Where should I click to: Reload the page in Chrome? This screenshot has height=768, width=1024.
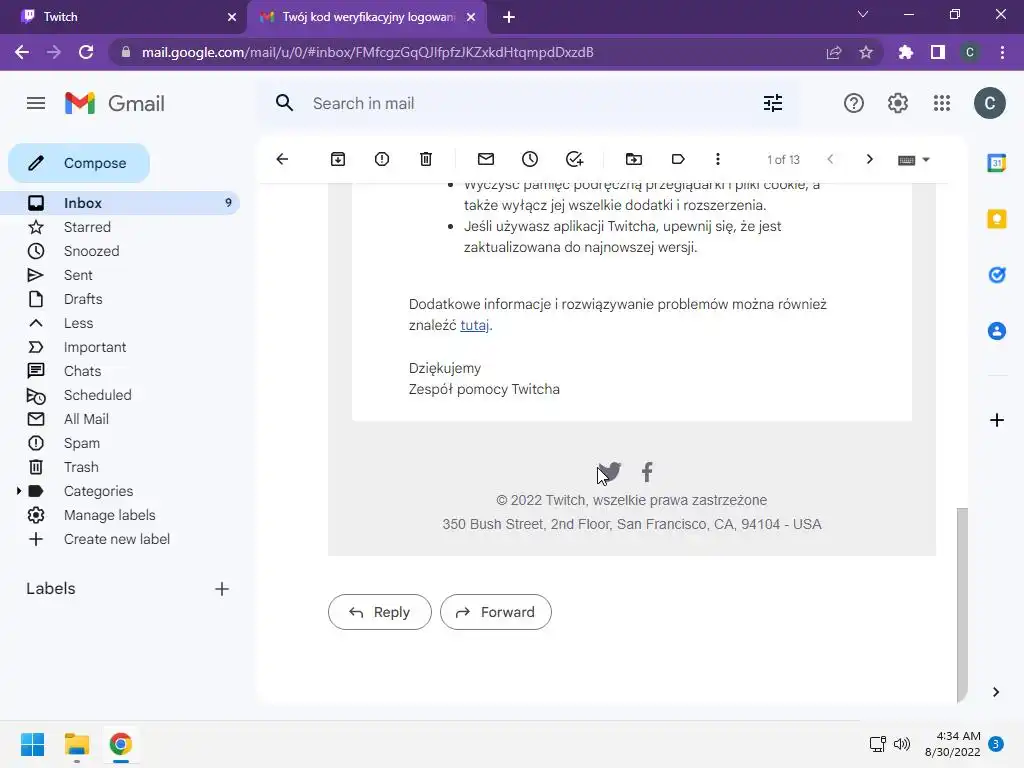click(x=86, y=52)
